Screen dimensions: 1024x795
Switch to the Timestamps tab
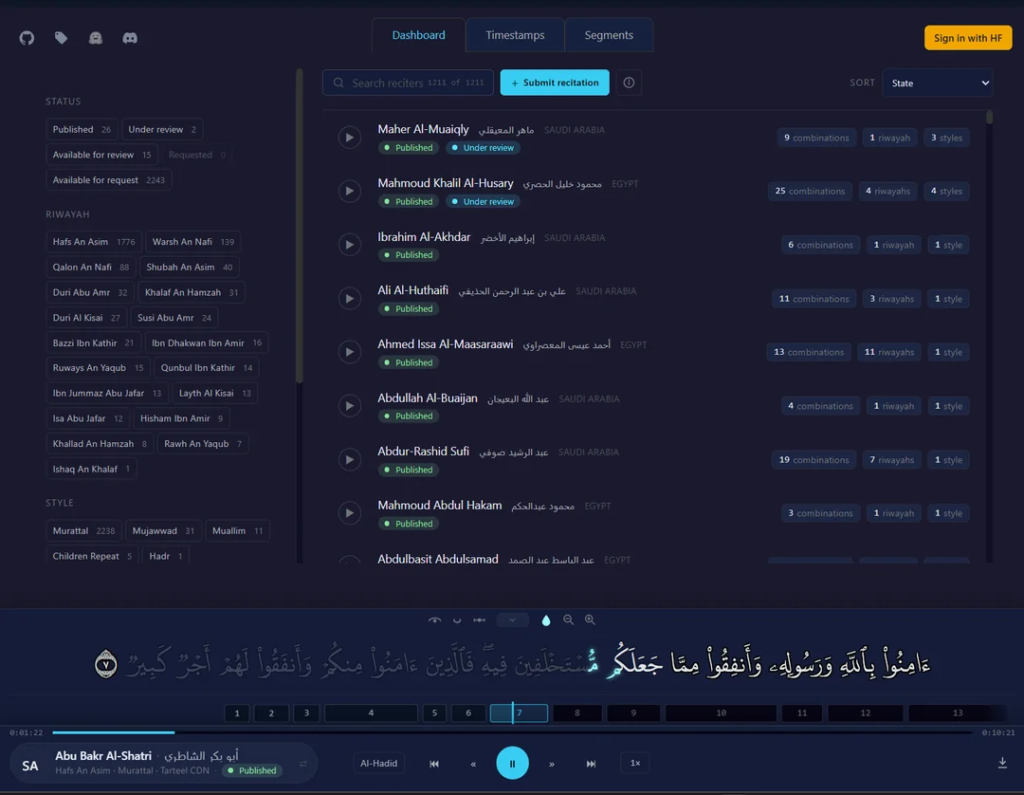(x=515, y=35)
